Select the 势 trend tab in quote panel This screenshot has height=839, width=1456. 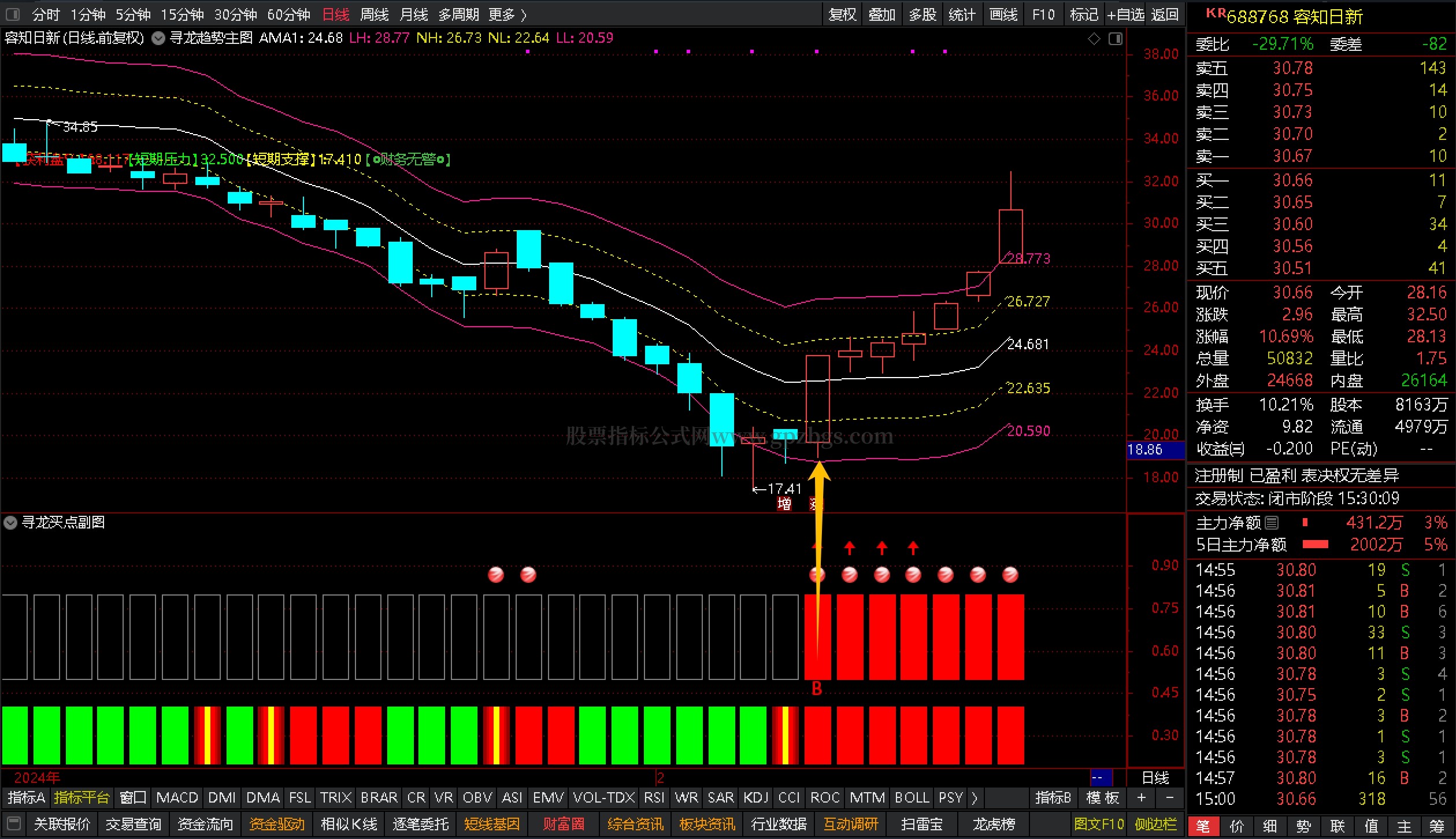(x=1303, y=826)
